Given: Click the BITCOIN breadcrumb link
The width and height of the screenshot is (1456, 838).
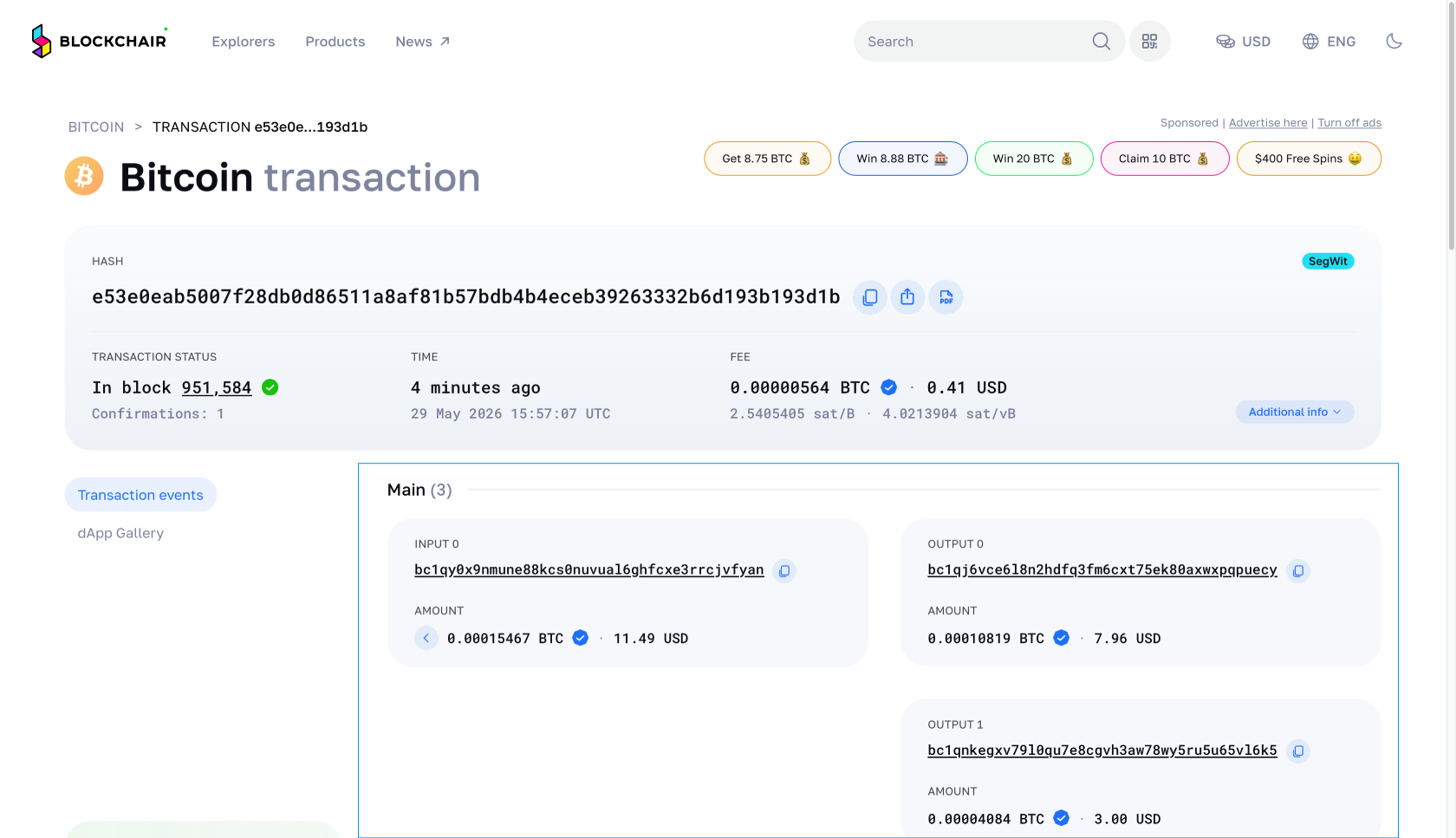Looking at the screenshot, I should click(96, 127).
